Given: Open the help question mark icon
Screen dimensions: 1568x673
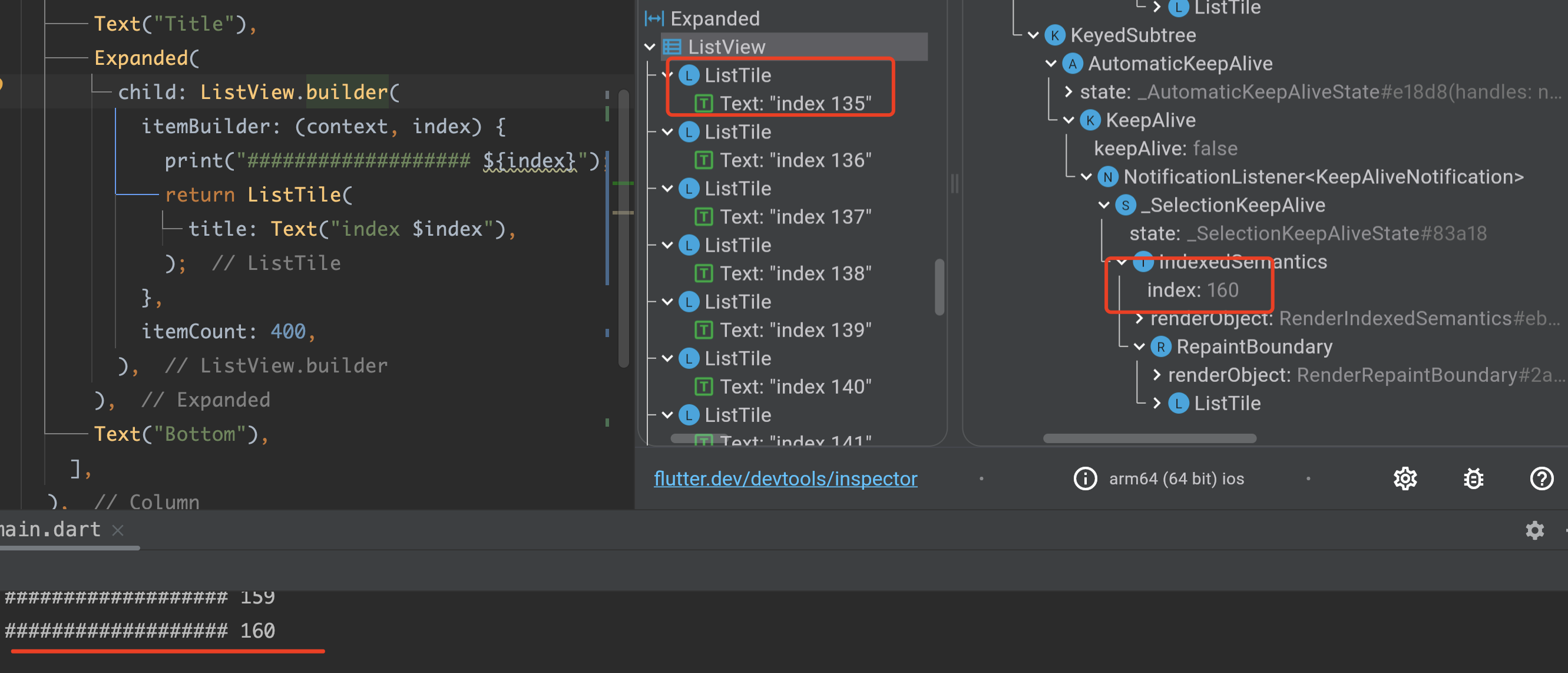Looking at the screenshot, I should [1541, 479].
